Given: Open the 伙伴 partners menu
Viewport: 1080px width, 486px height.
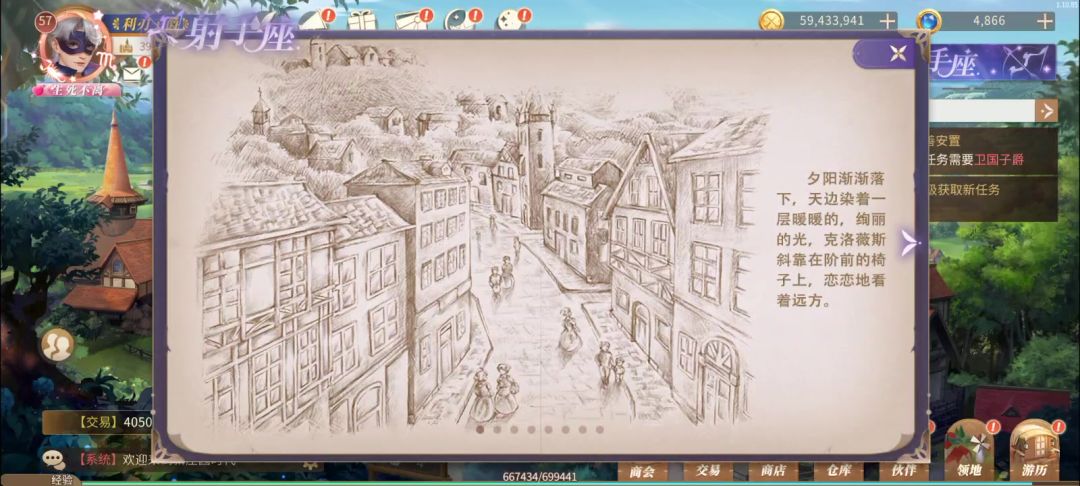Looking at the screenshot, I should pos(902,472).
